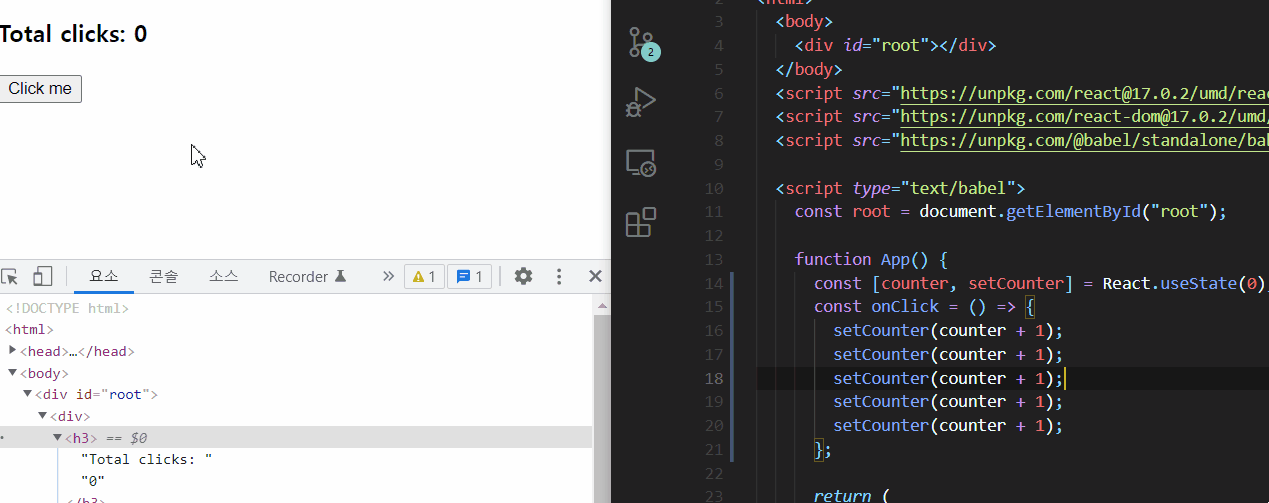Select the <!DOCTYPE html> line

[x=66, y=308]
